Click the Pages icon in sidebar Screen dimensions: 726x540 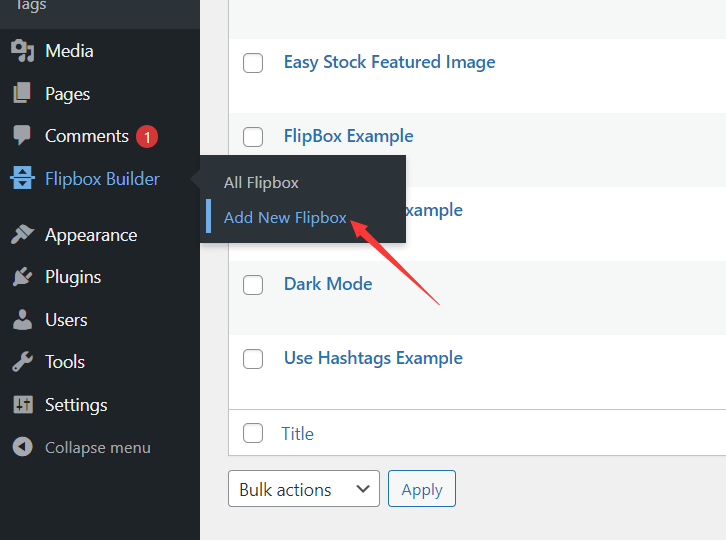pyautogui.click(x=22, y=94)
